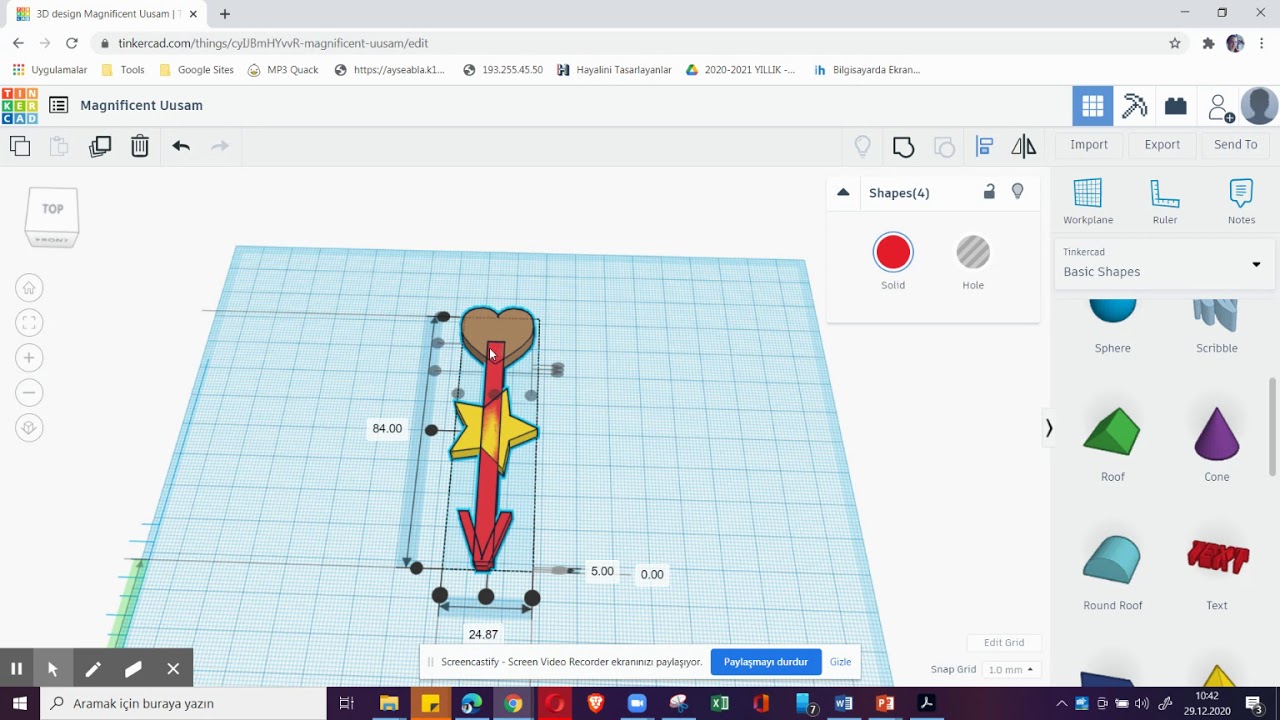Click the Paste tool in toolbar

tap(59, 146)
